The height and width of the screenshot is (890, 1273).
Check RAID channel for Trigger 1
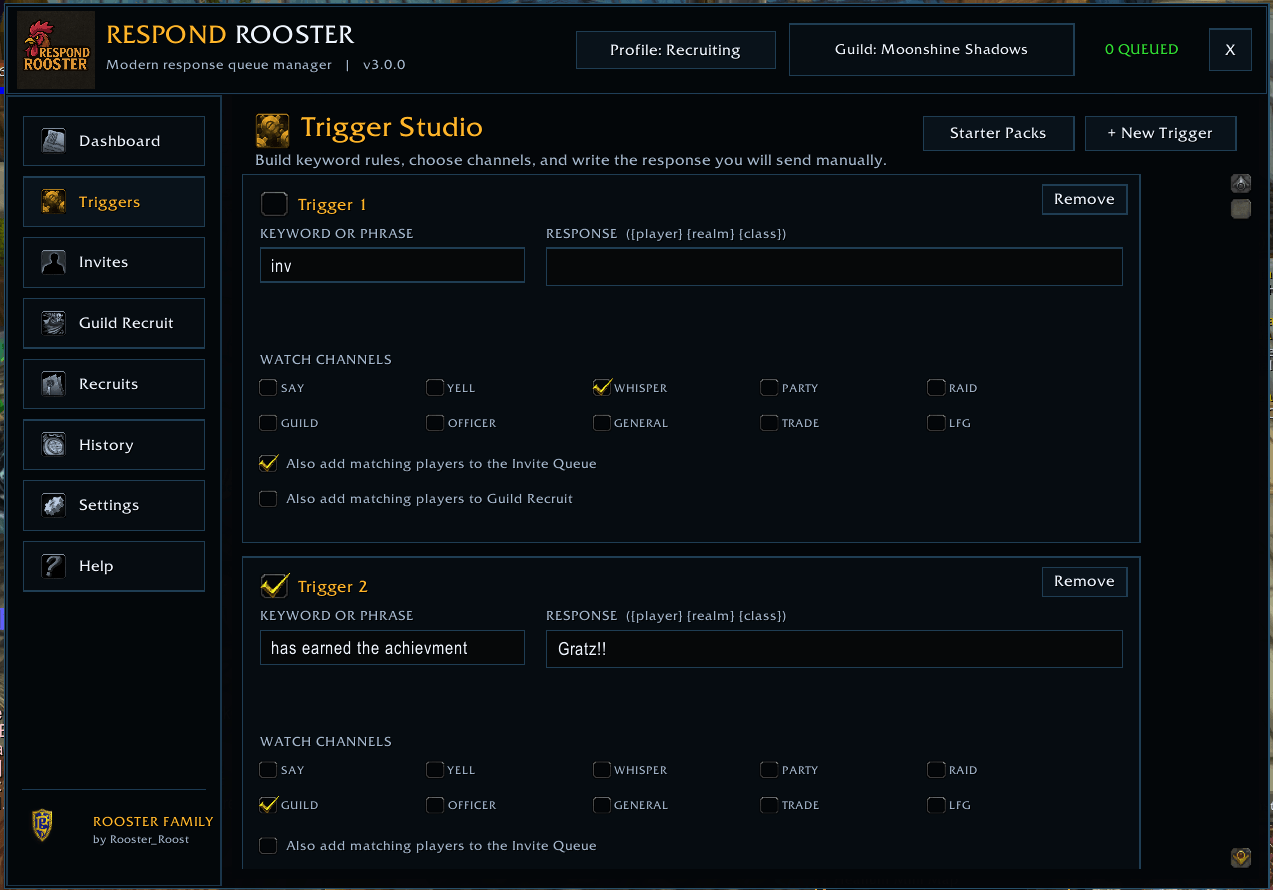[936, 388]
